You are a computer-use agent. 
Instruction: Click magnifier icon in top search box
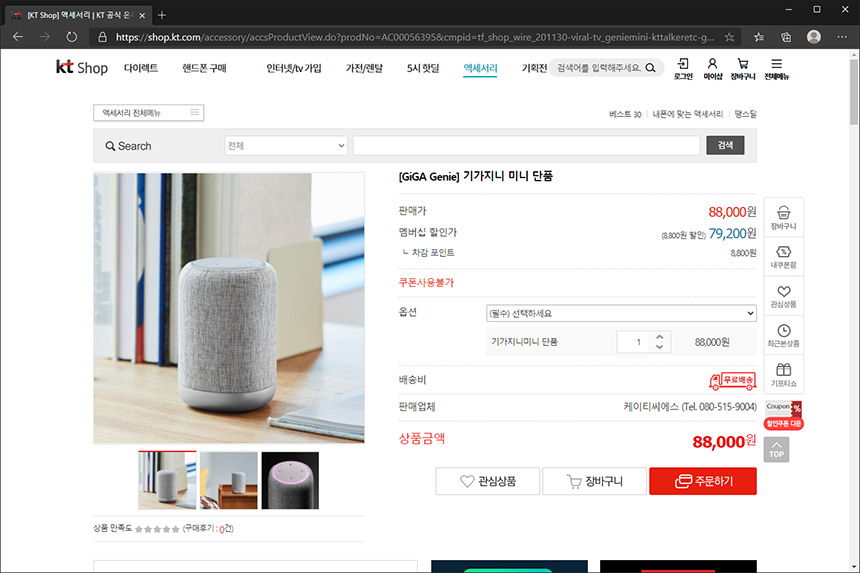pyautogui.click(x=650, y=68)
